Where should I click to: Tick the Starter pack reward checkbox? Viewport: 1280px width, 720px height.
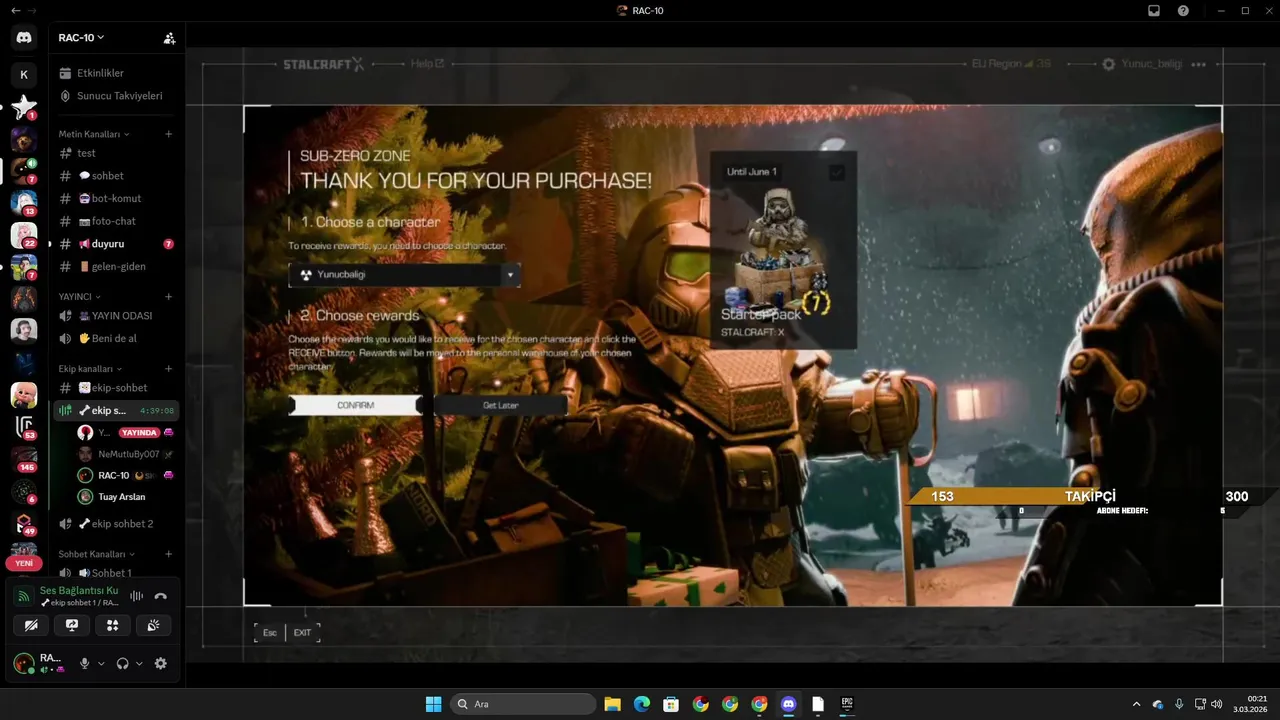837,172
